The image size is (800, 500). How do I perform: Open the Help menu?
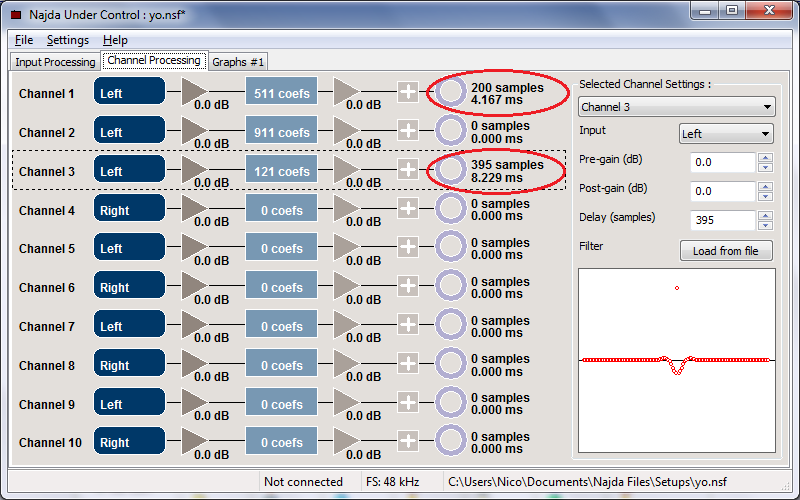[115, 40]
